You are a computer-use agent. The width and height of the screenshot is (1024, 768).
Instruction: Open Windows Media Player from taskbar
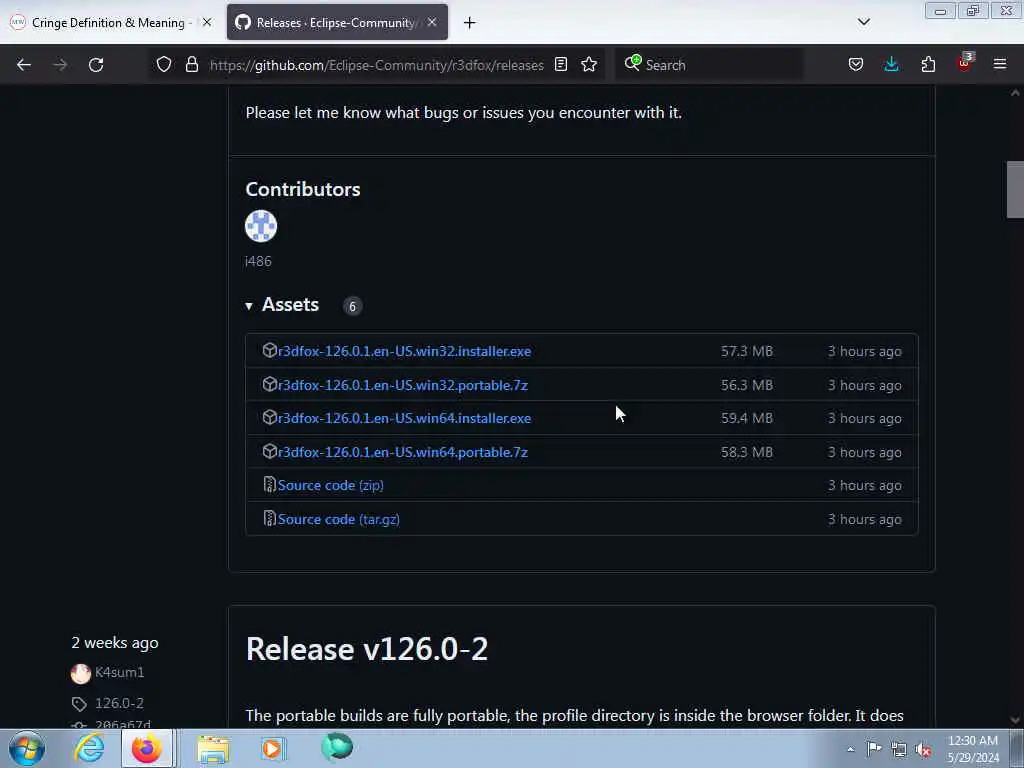pyautogui.click(x=273, y=748)
